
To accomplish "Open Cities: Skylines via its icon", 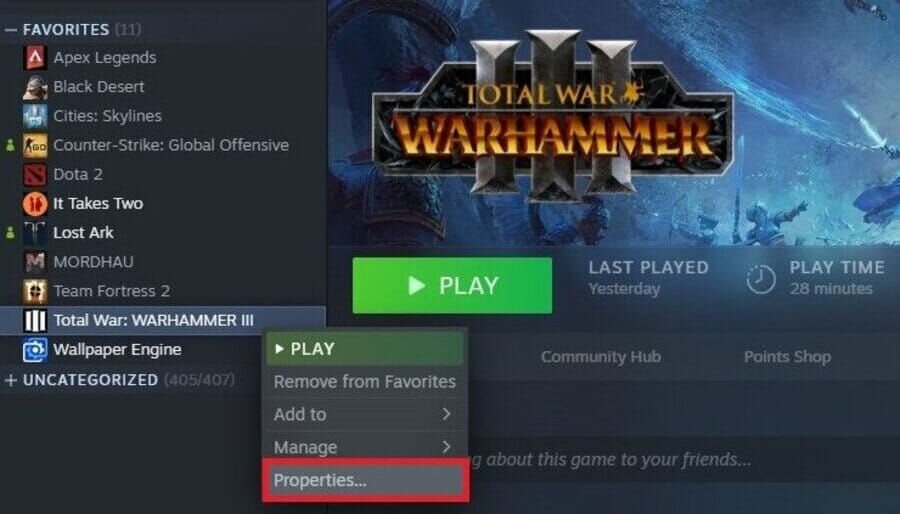I will click(x=35, y=116).
